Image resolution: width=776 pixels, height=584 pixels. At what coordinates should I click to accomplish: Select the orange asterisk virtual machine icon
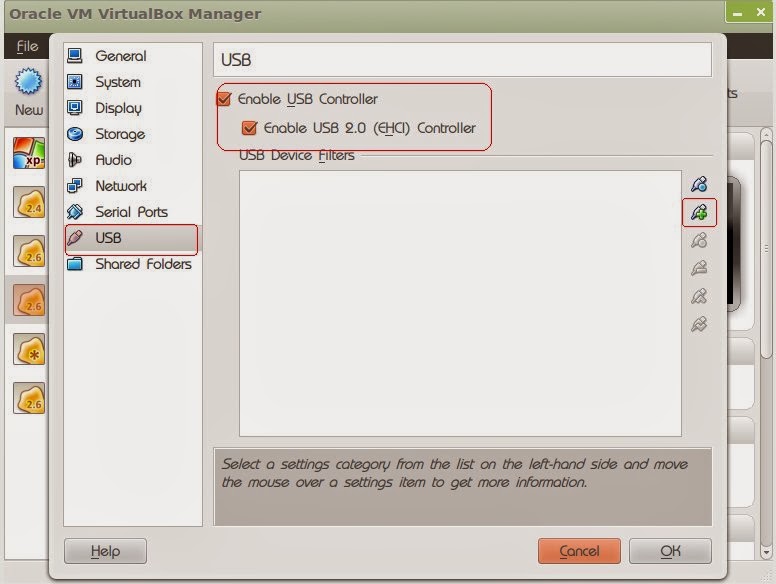(29, 349)
